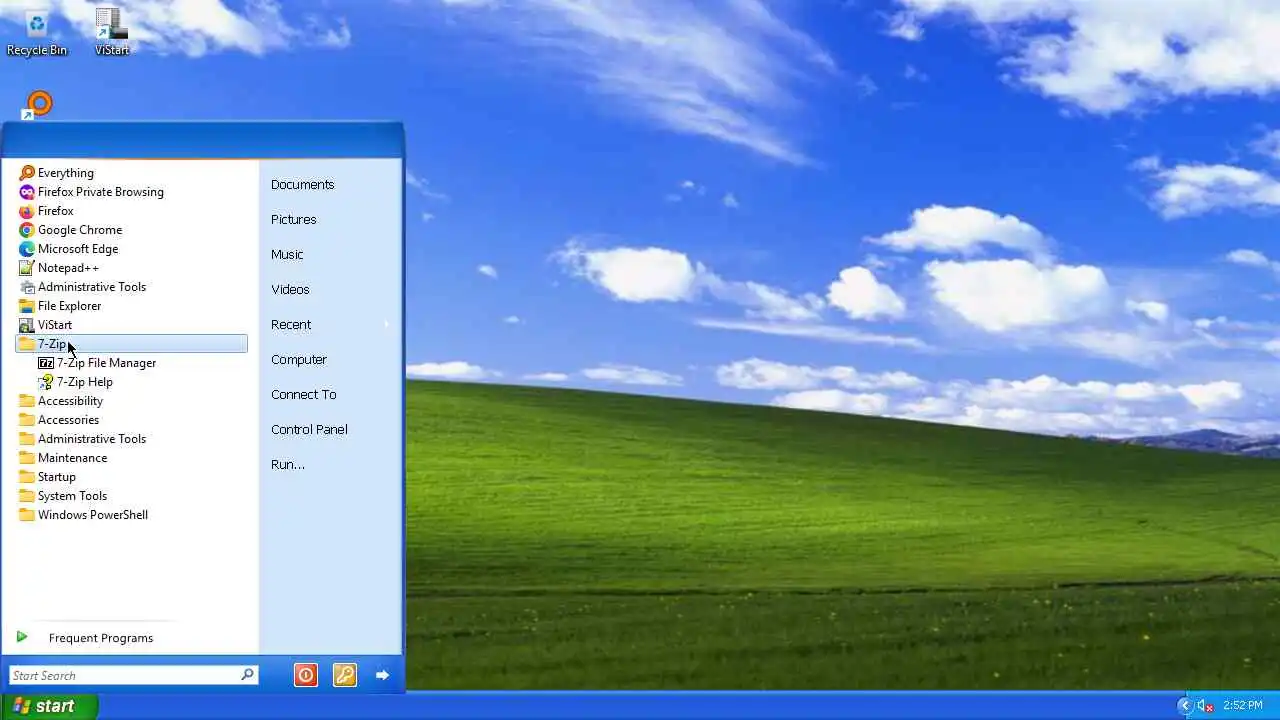The height and width of the screenshot is (720, 1280).
Task: Launch File Explorer
Action: point(60,306)
